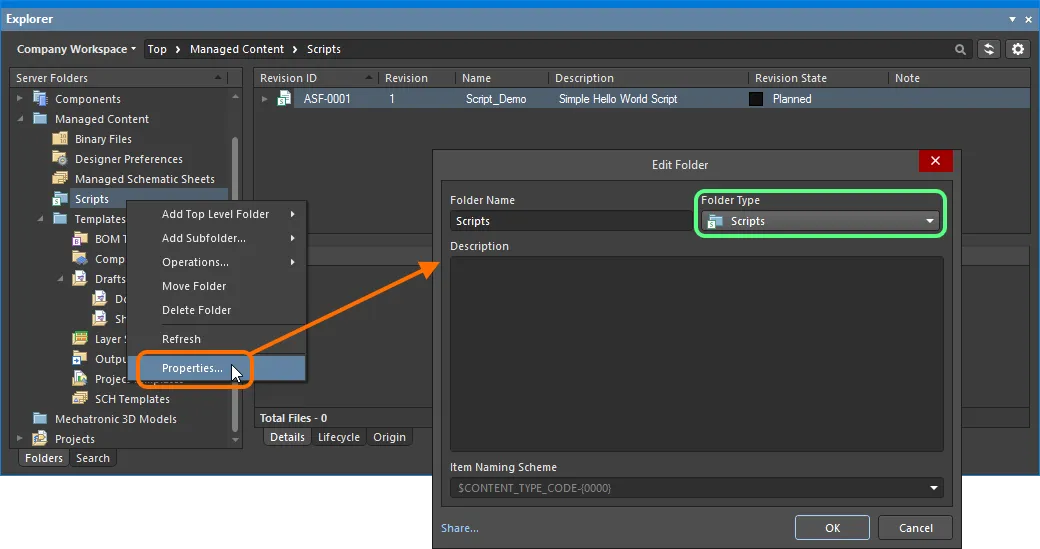Screen dimensions: 1040x549
Task: Expand the Components tree node
Action: (x=20, y=99)
